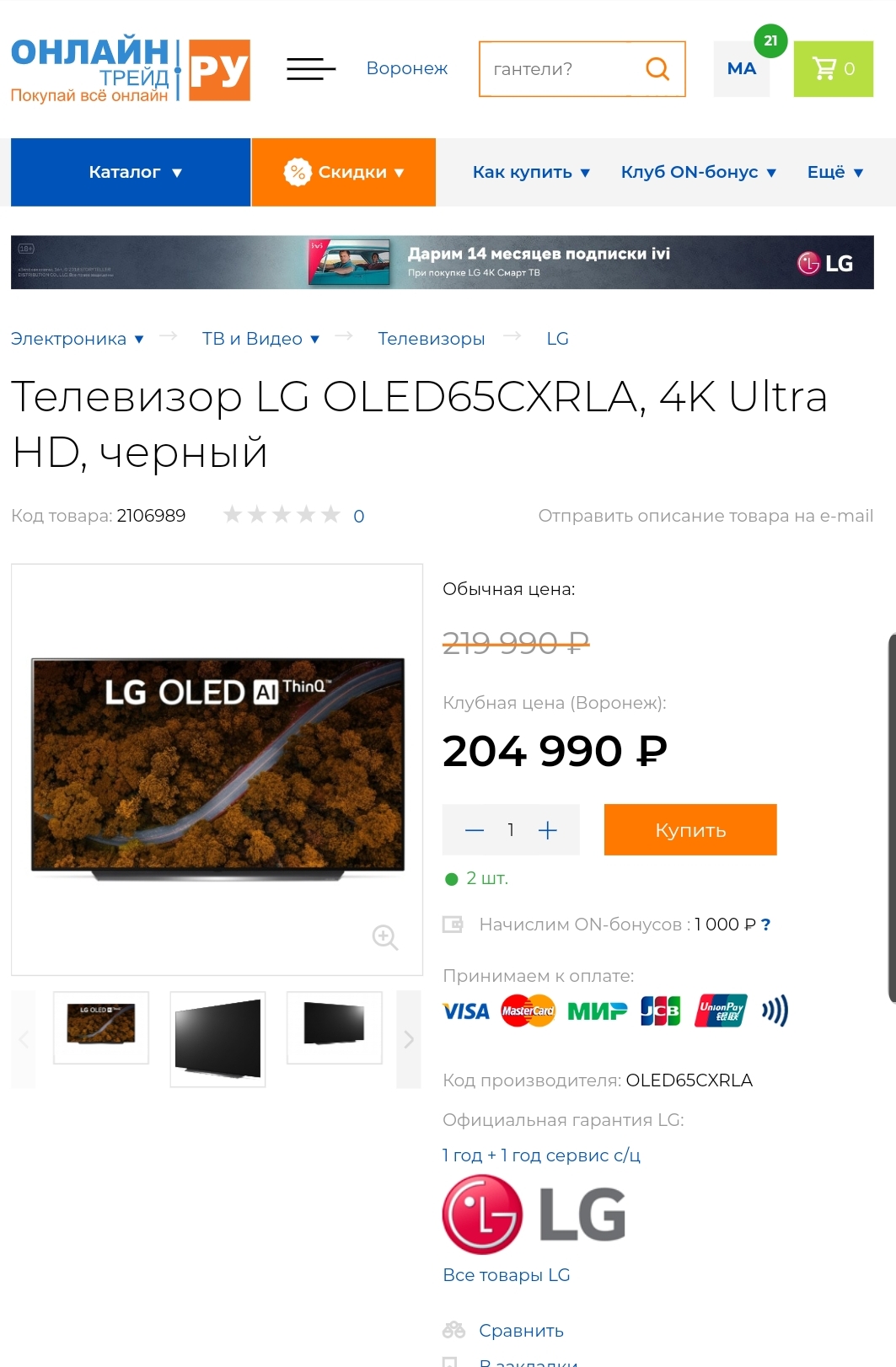Select the second TV thumbnail image
This screenshot has width=896, height=1367.
click(217, 1039)
